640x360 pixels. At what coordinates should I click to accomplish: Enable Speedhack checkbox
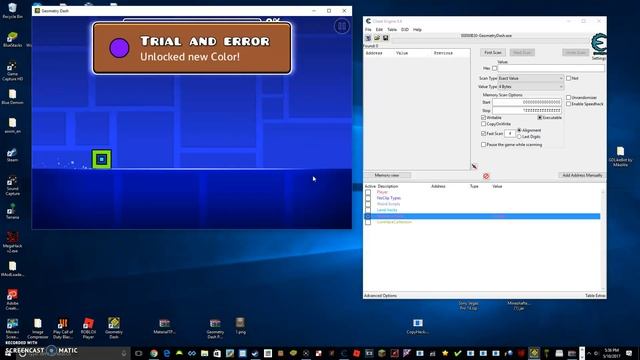(x=569, y=104)
